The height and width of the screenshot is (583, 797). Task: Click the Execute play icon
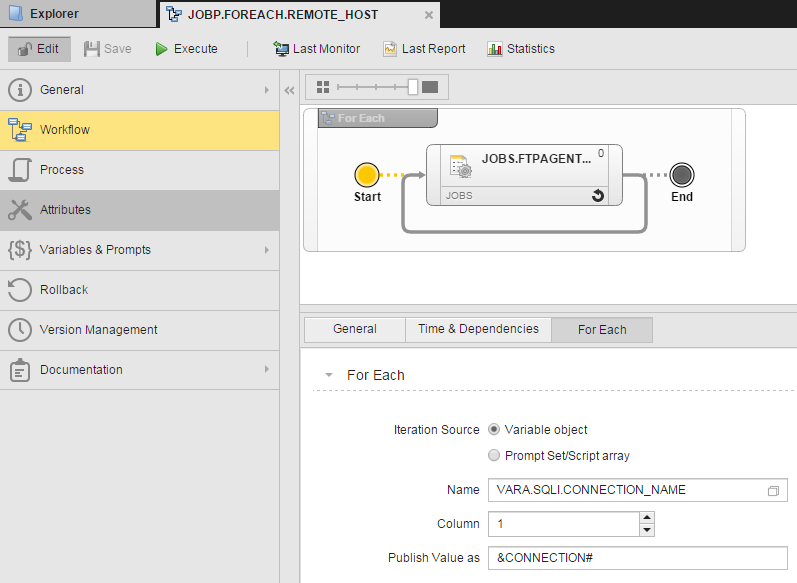pos(161,49)
